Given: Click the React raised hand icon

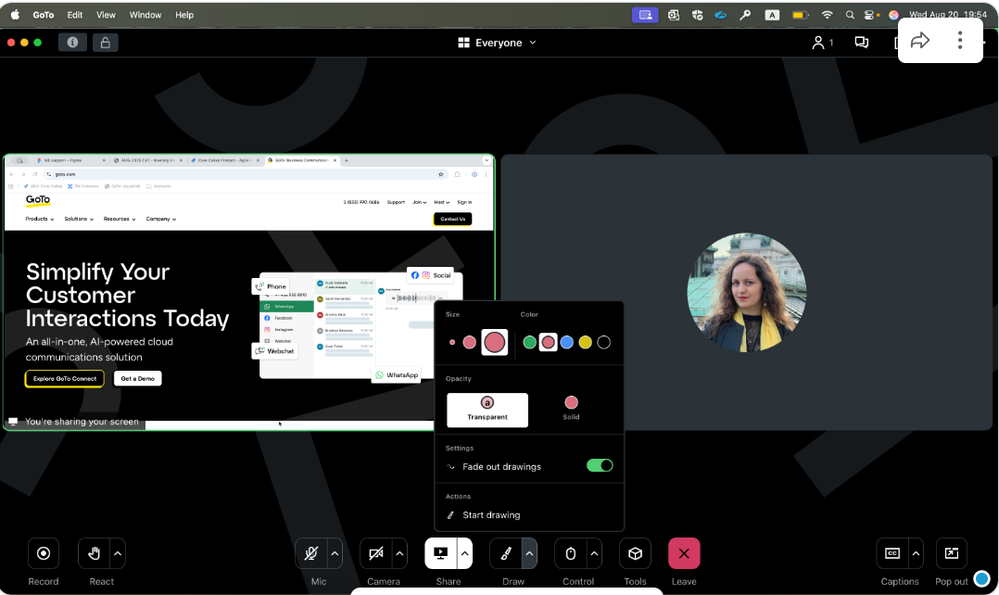Looking at the screenshot, I should [95, 553].
